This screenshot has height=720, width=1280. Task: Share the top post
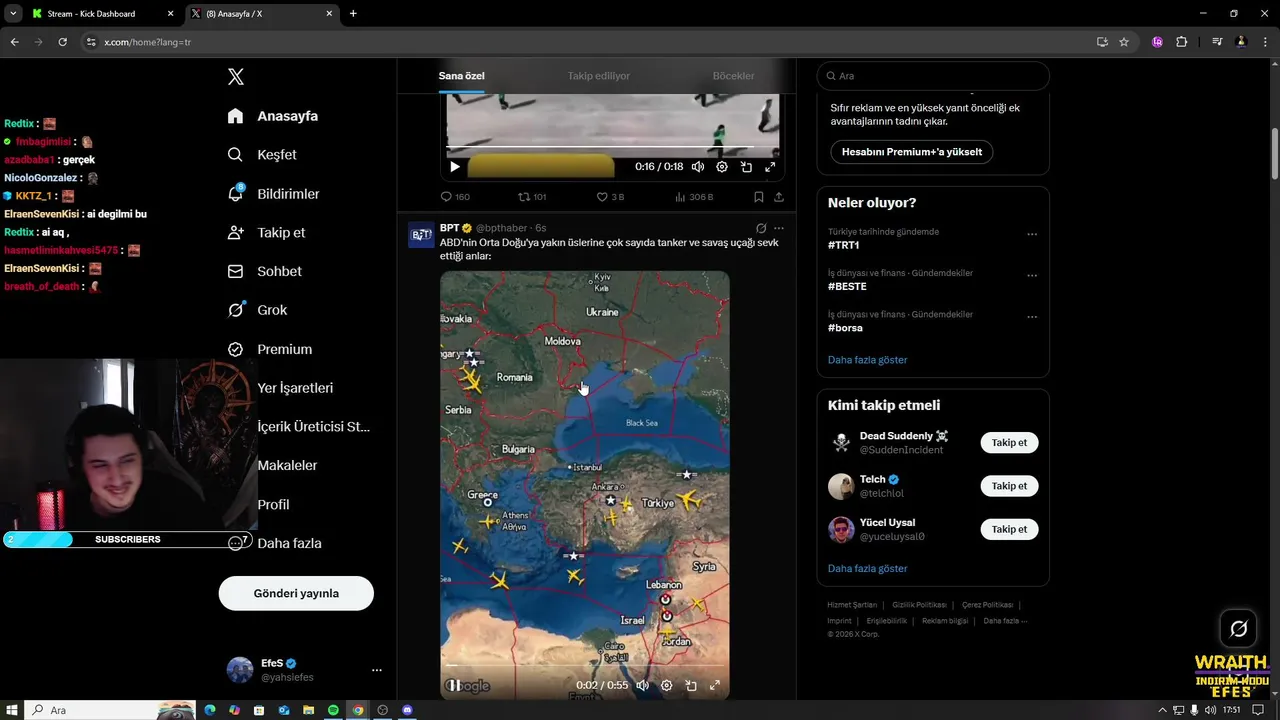tap(779, 197)
